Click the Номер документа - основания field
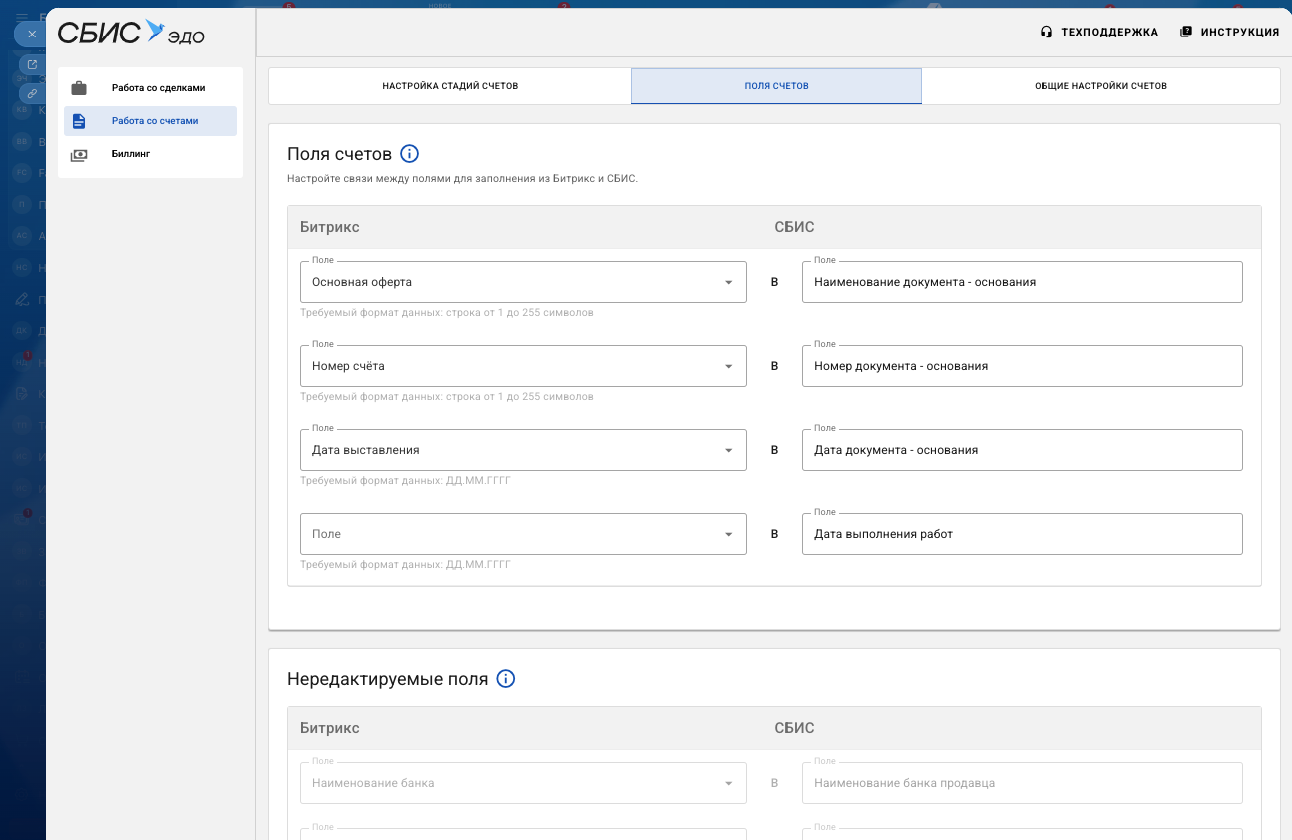 tap(1021, 367)
